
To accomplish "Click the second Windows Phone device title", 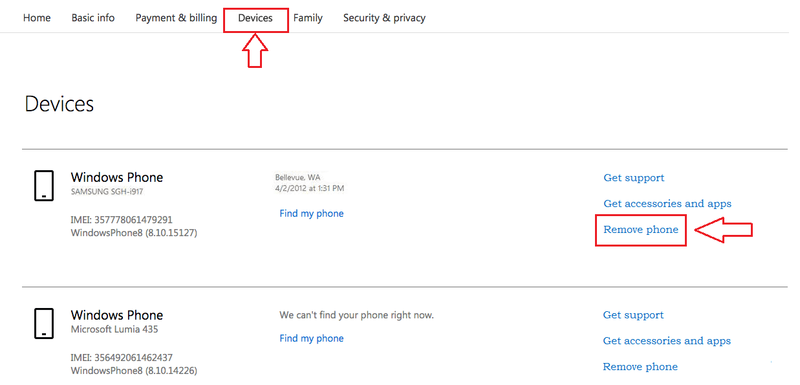I will pyautogui.click(x=117, y=315).
